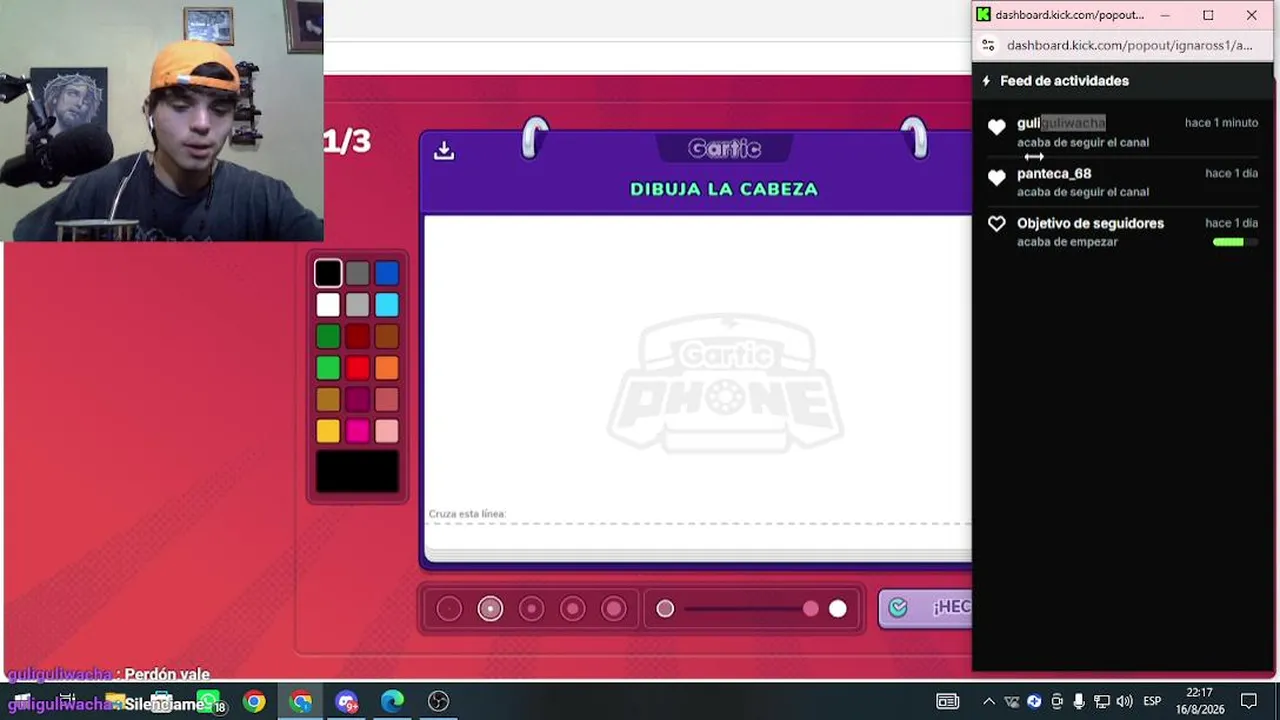
Task: Choose the light blue cyan swatch
Action: point(386,305)
